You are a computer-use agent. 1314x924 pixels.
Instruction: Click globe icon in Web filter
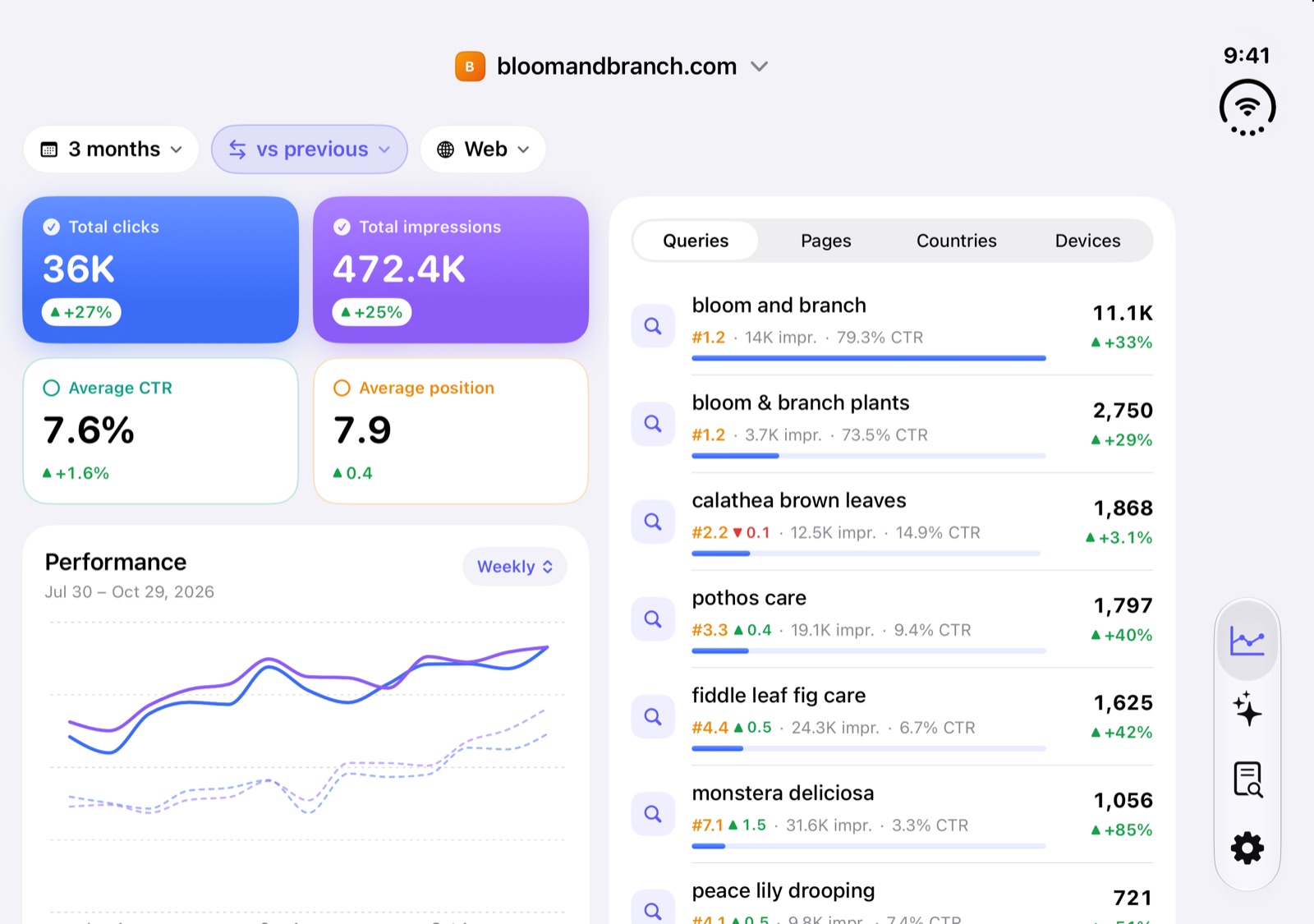[445, 149]
